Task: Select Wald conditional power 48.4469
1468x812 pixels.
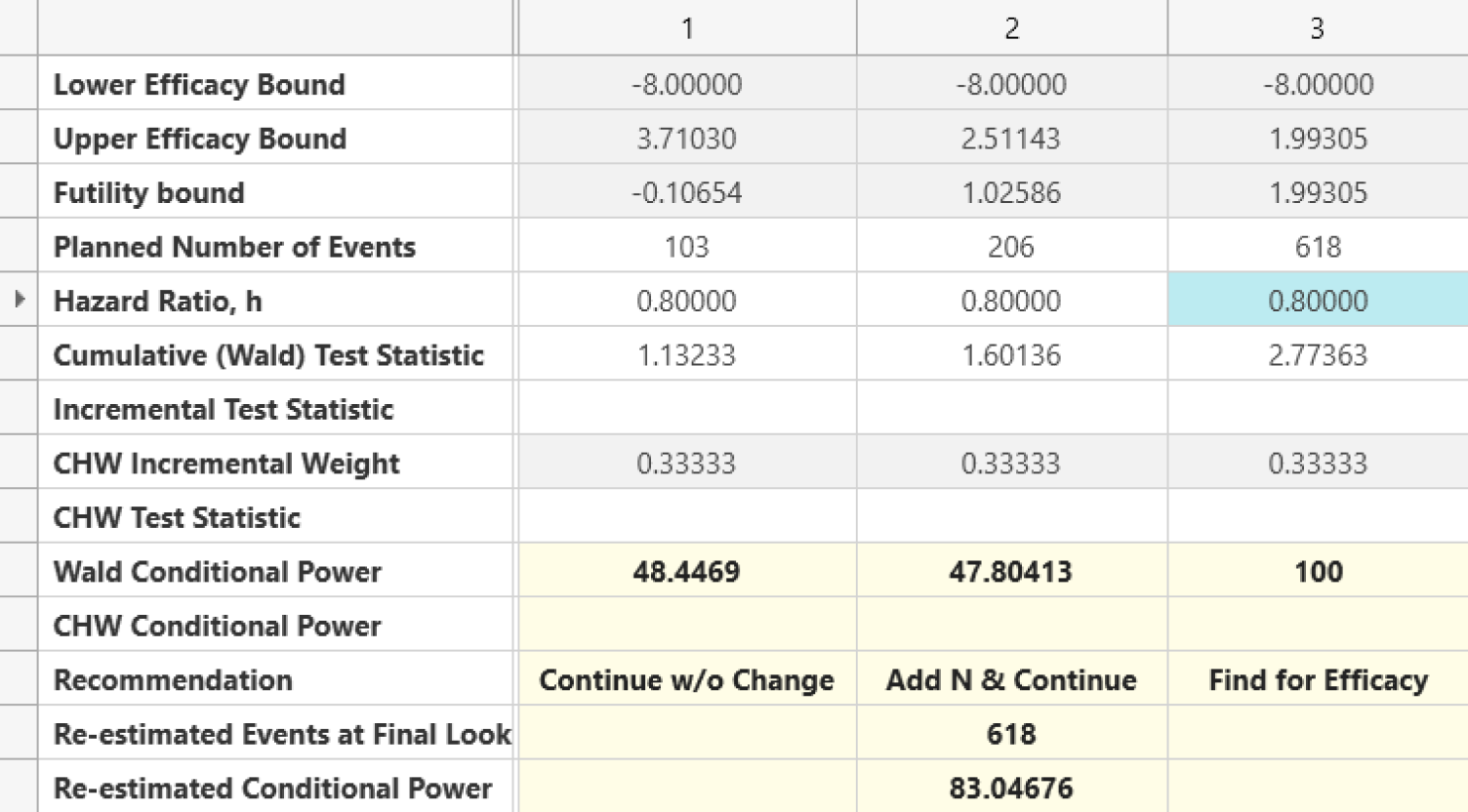Action: point(687,572)
